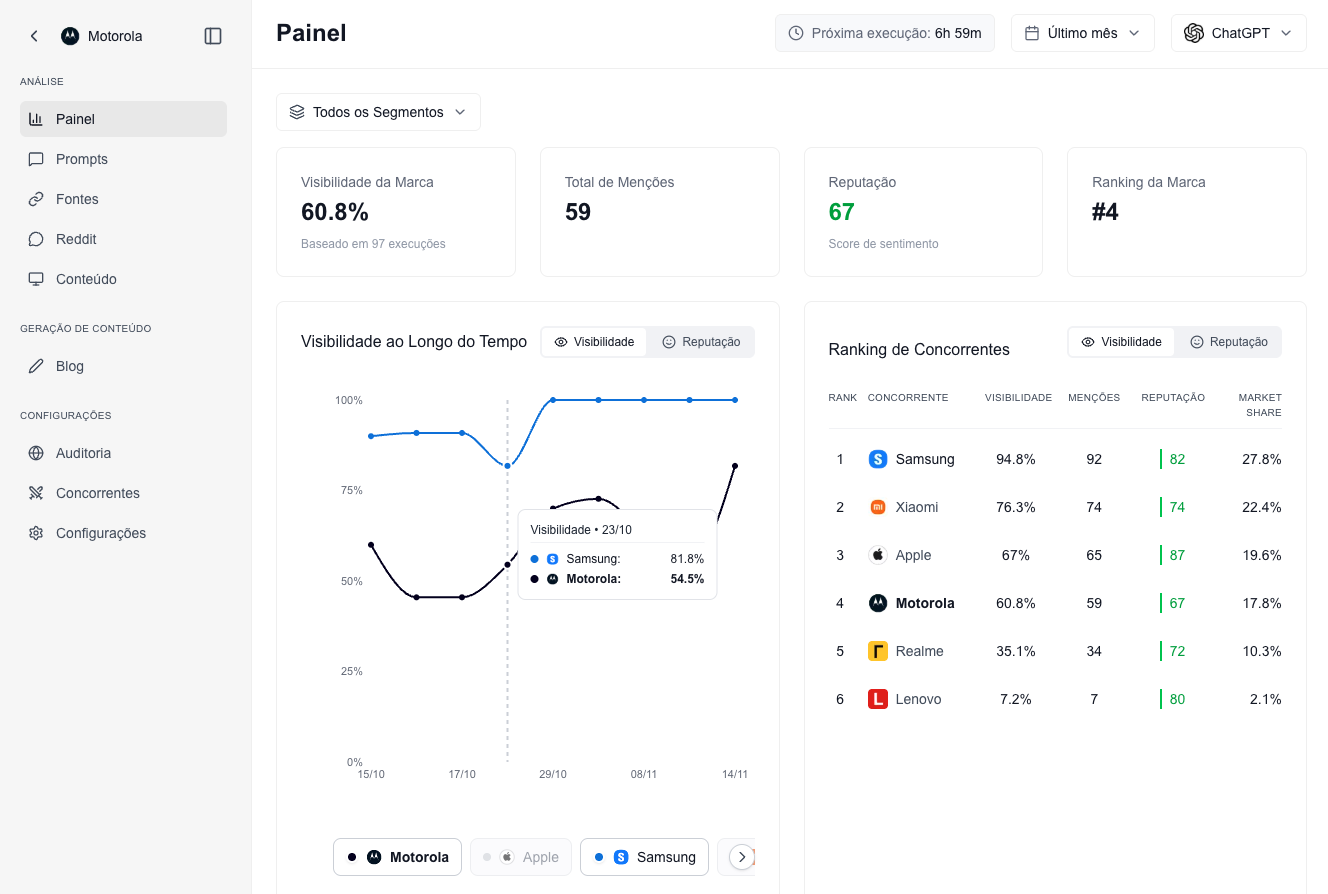The height and width of the screenshot is (894, 1328).
Task: Advance legend chips with the right arrow
Action: pos(742,857)
